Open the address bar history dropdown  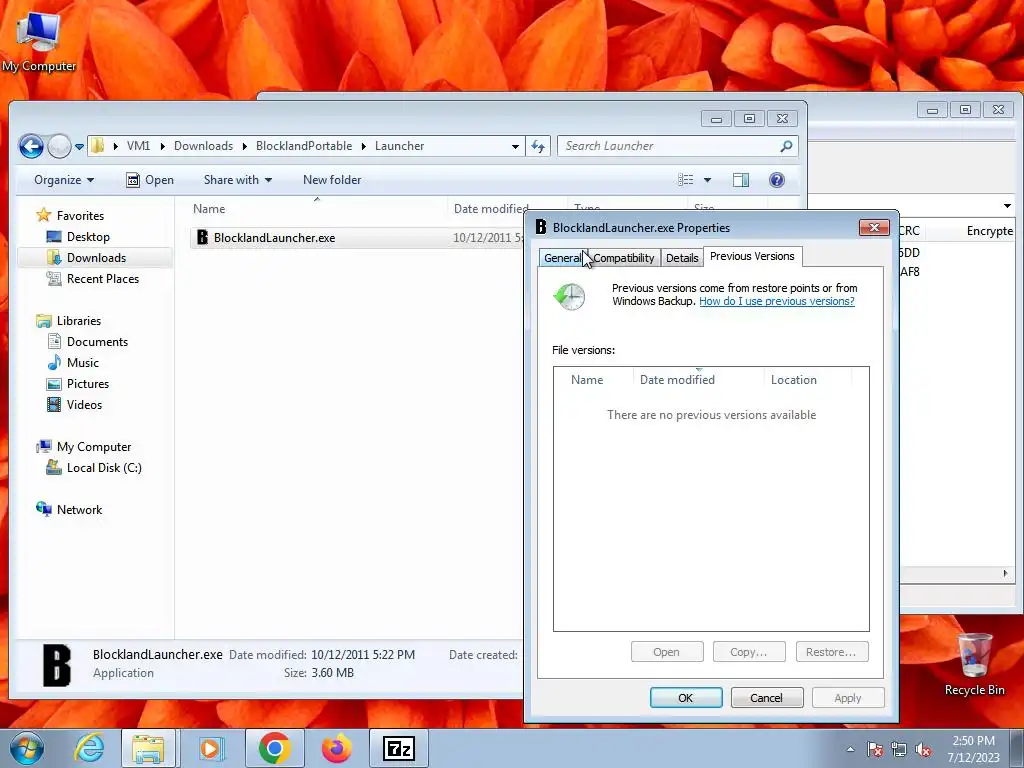(x=515, y=146)
